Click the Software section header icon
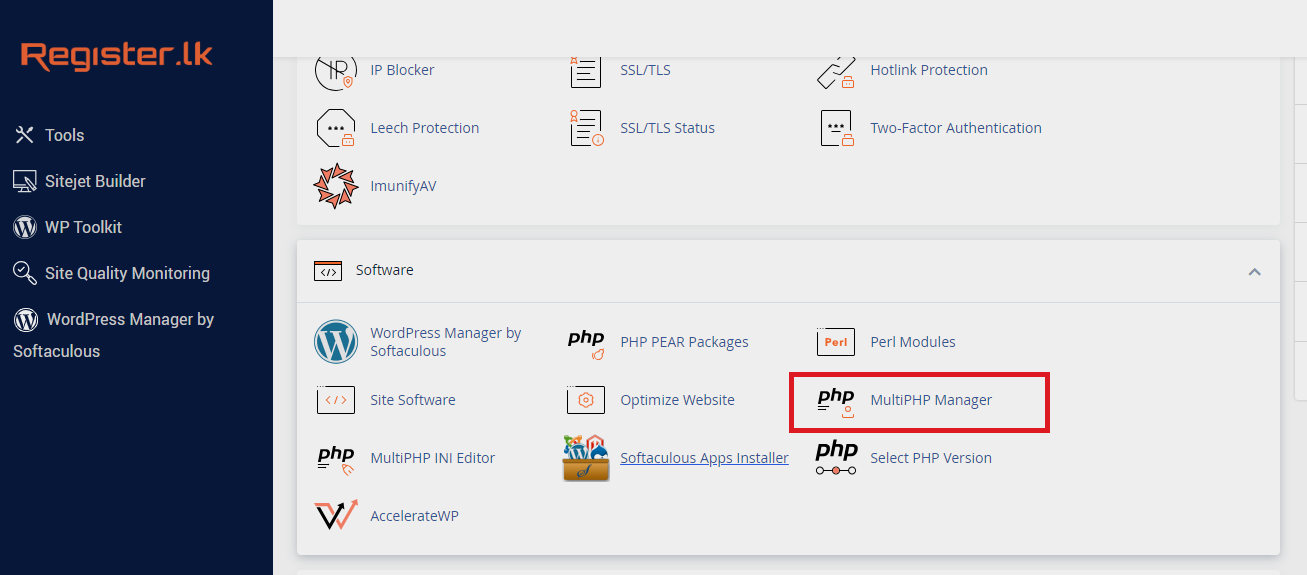The height and width of the screenshot is (575, 1307). click(x=328, y=271)
